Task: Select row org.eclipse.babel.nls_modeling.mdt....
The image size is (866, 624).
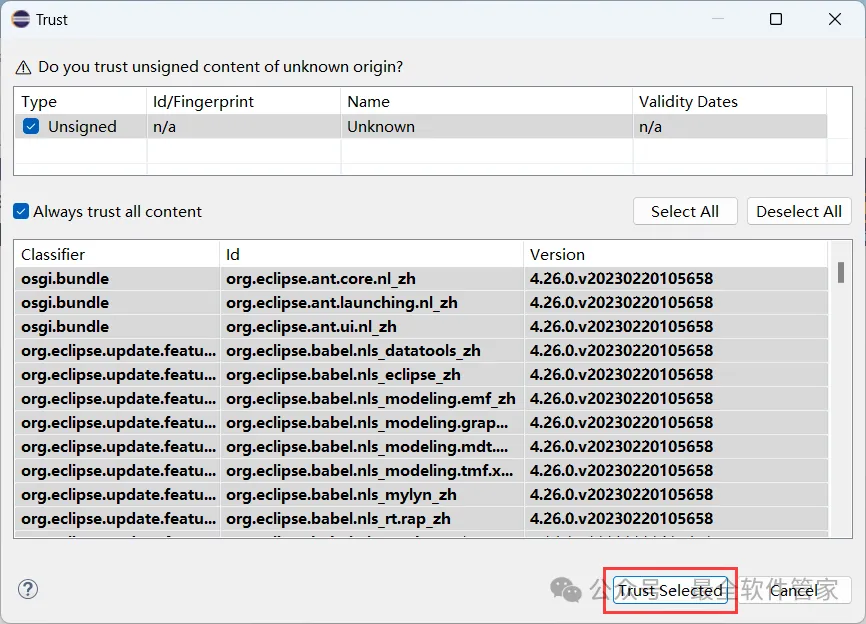Action: point(421,447)
